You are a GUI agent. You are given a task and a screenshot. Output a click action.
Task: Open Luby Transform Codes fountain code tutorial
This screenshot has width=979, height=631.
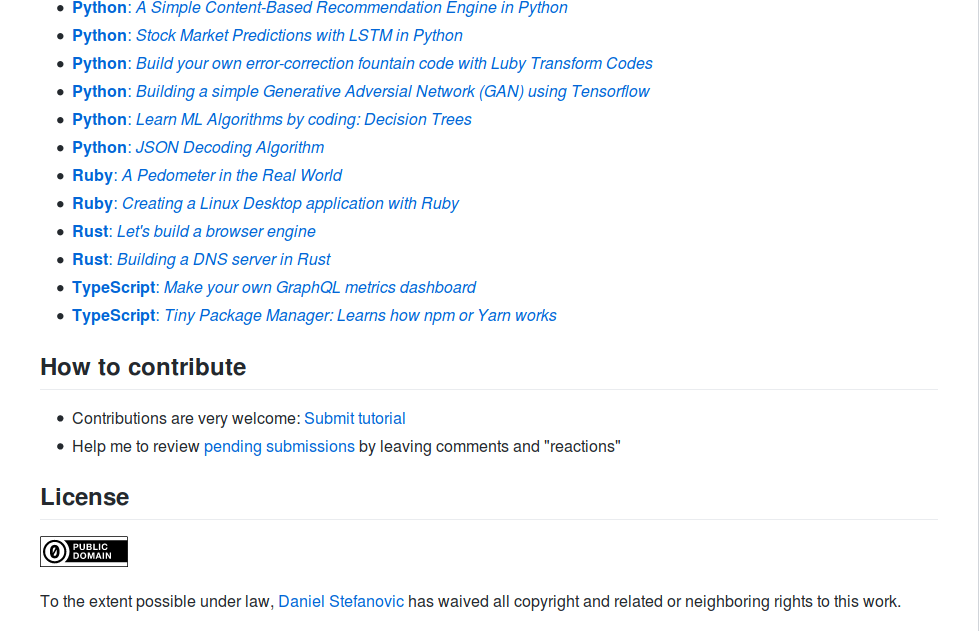click(394, 64)
